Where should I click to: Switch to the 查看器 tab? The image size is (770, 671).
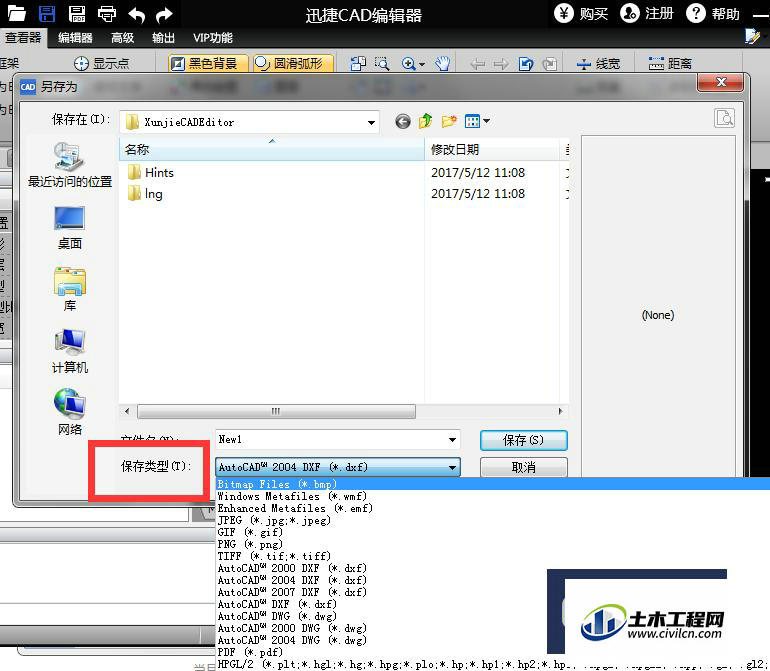[x=23, y=38]
